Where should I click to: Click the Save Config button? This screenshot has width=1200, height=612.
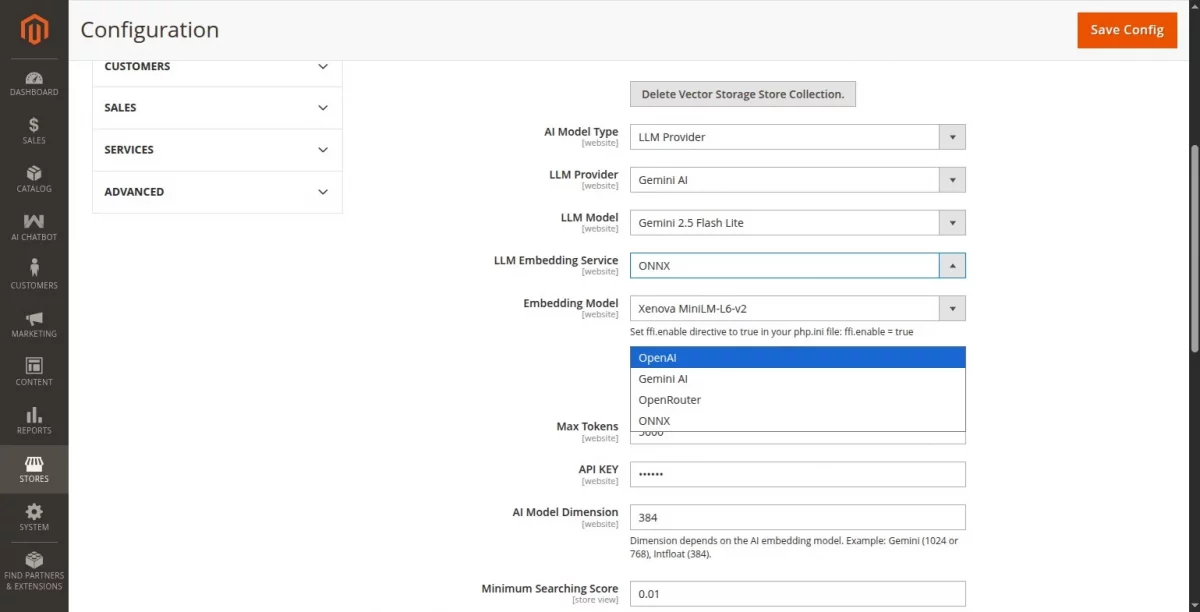(x=1126, y=30)
